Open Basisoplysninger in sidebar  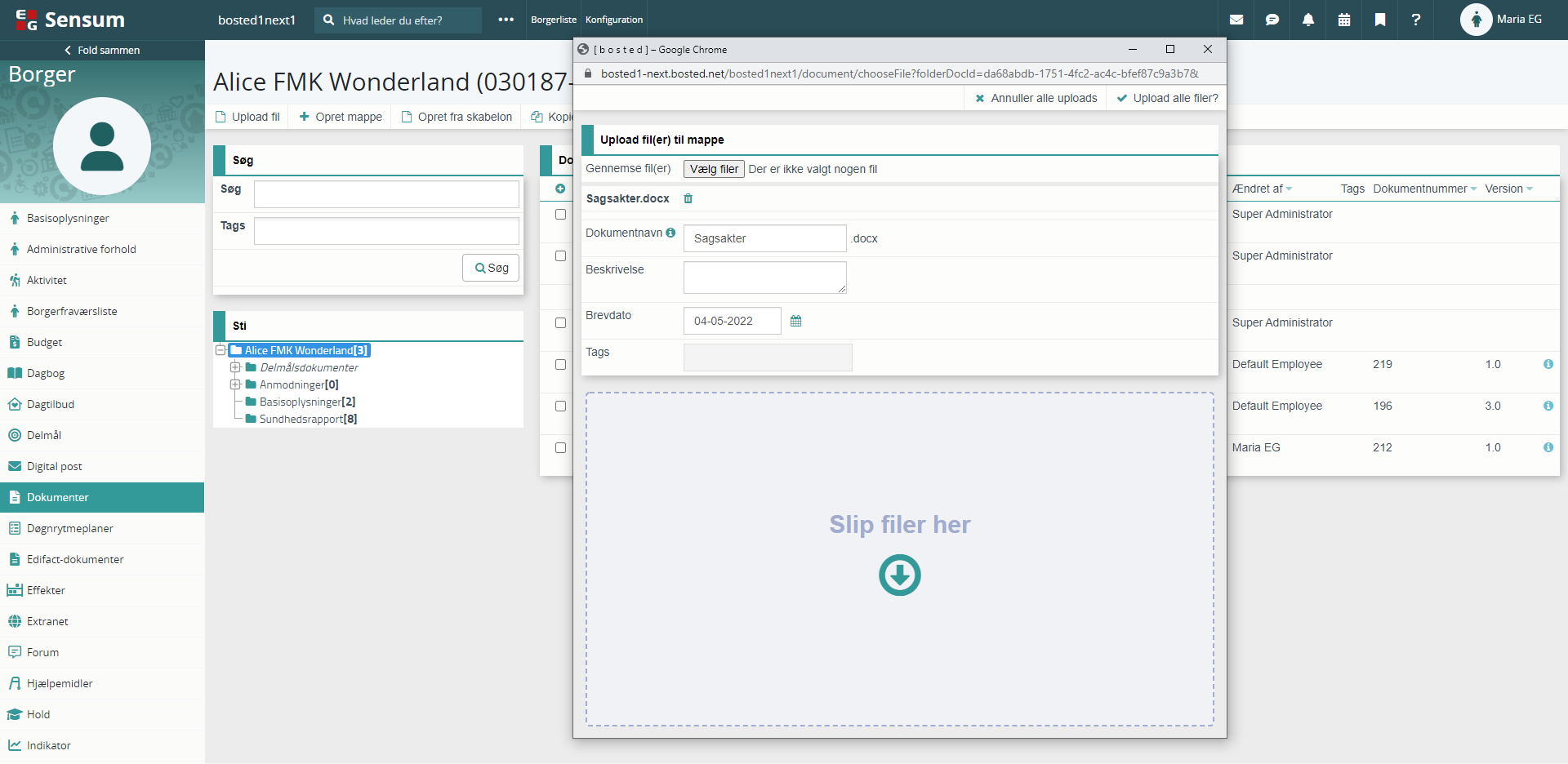[x=102, y=218]
